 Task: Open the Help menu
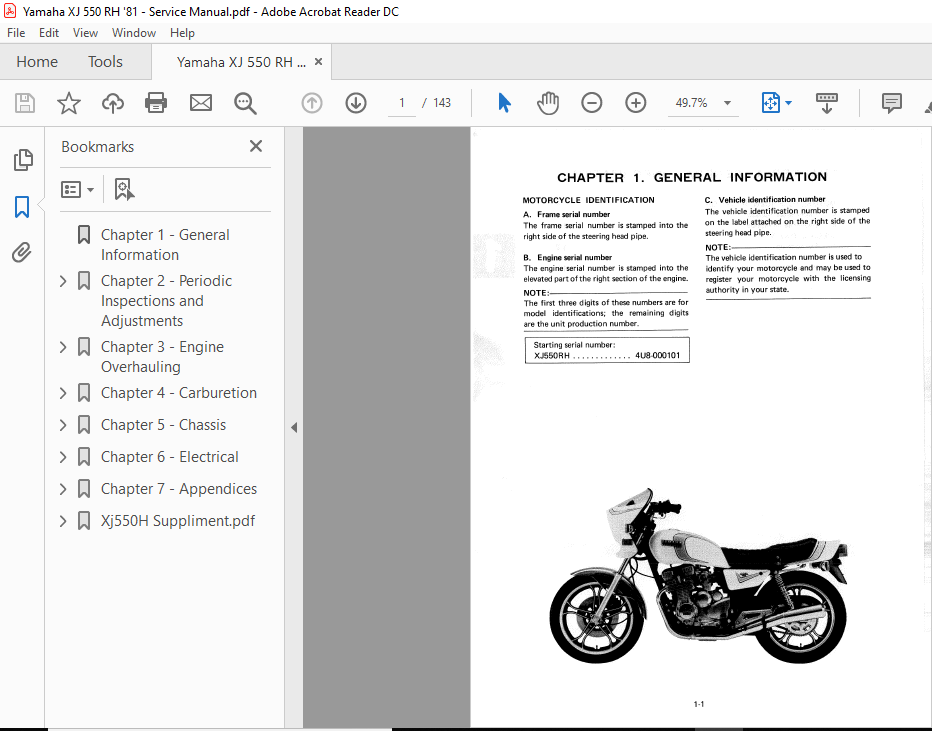tap(182, 33)
